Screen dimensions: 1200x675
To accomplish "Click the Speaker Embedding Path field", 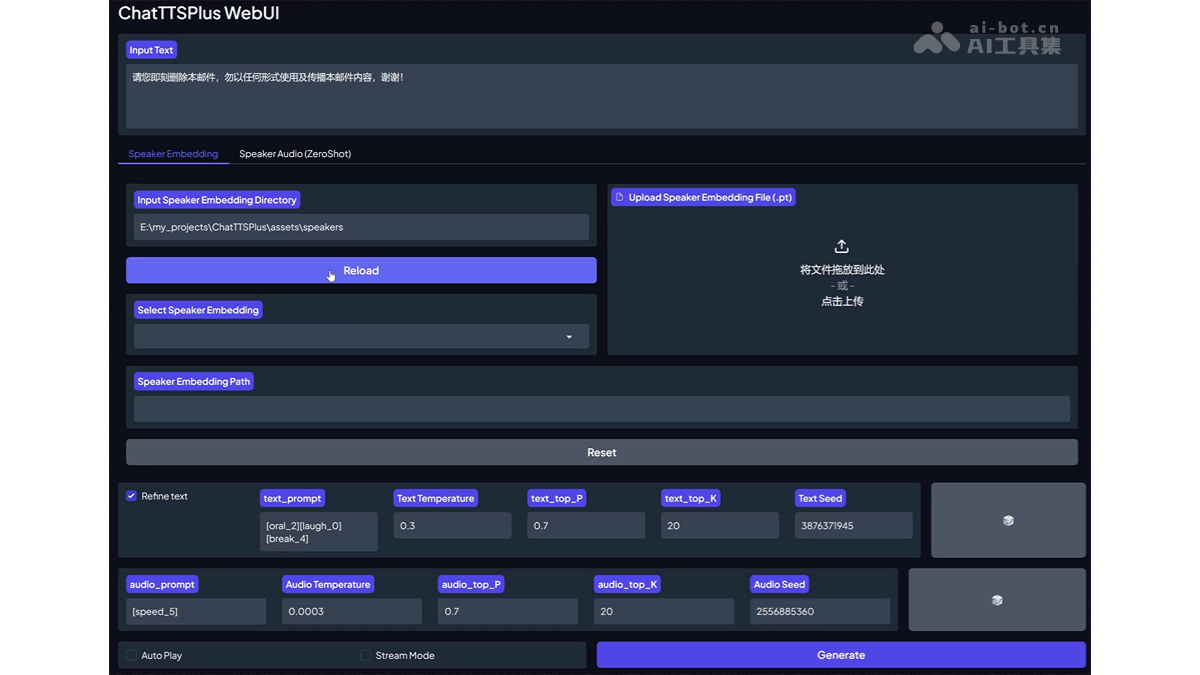I will (601, 409).
